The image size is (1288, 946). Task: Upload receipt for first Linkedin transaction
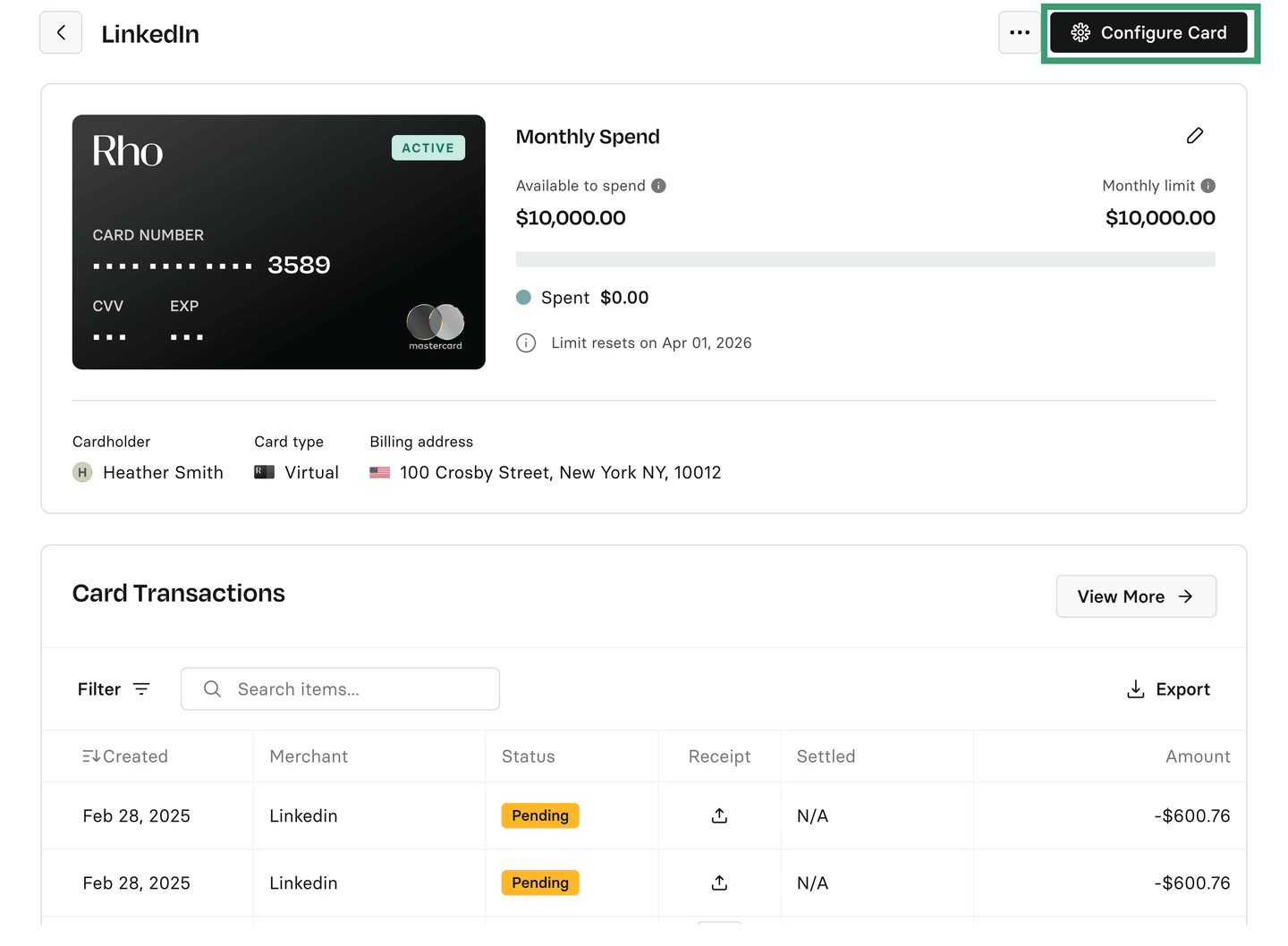point(719,815)
